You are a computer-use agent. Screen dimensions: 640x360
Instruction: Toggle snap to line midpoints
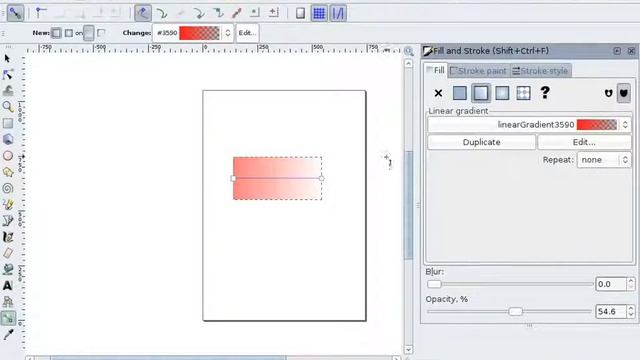[237, 13]
